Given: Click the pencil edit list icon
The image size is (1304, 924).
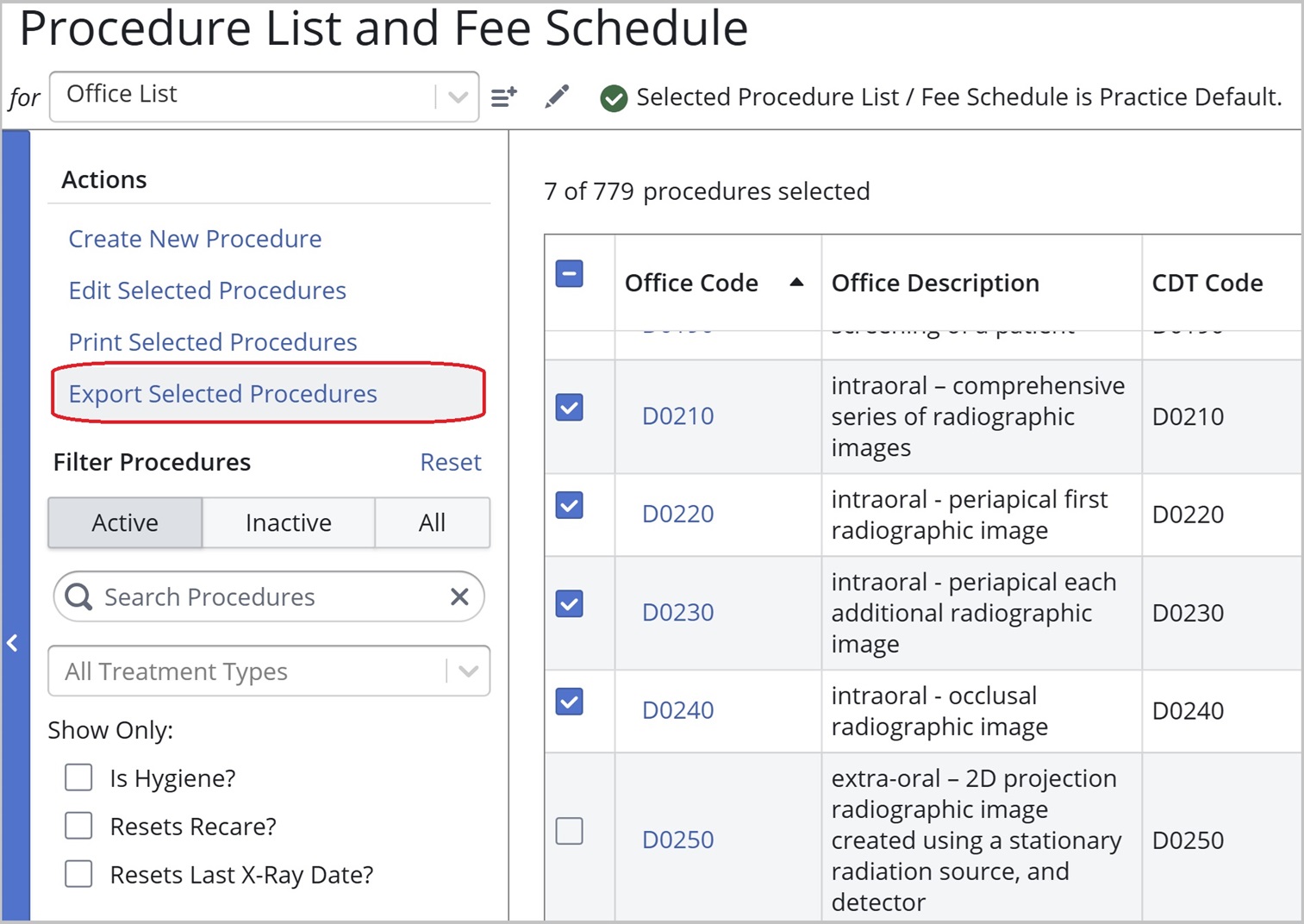Looking at the screenshot, I should point(557,97).
